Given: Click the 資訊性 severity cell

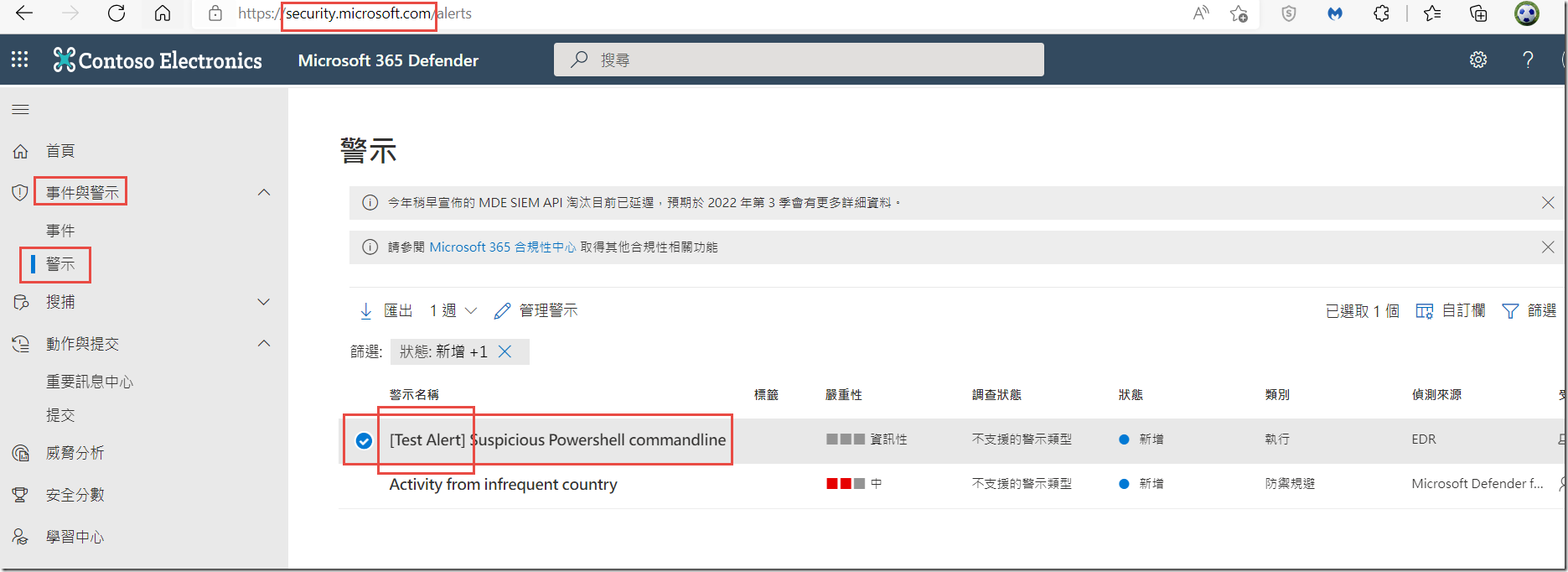Looking at the screenshot, I should (867, 439).
